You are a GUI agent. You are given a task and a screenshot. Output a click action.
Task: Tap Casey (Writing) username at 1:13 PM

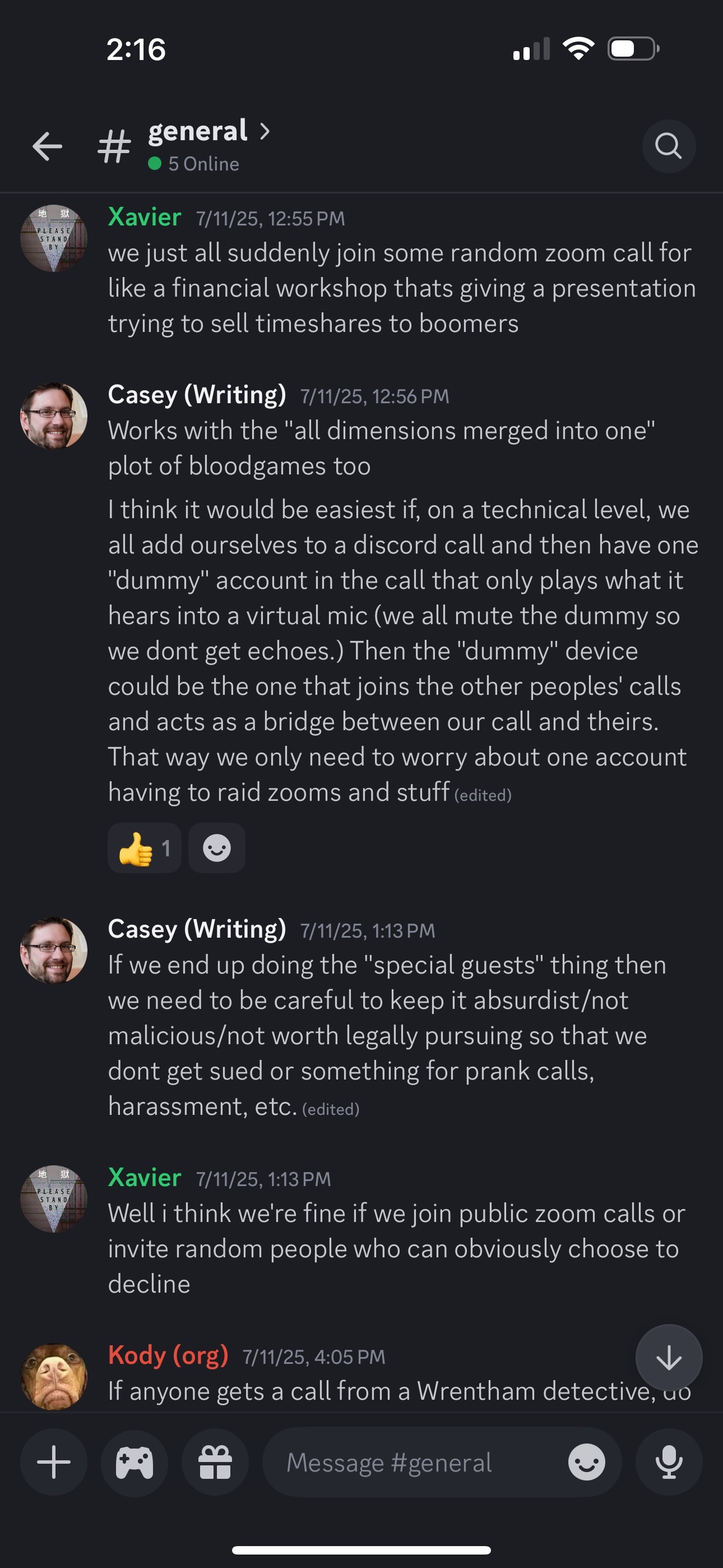coord(197,929)
